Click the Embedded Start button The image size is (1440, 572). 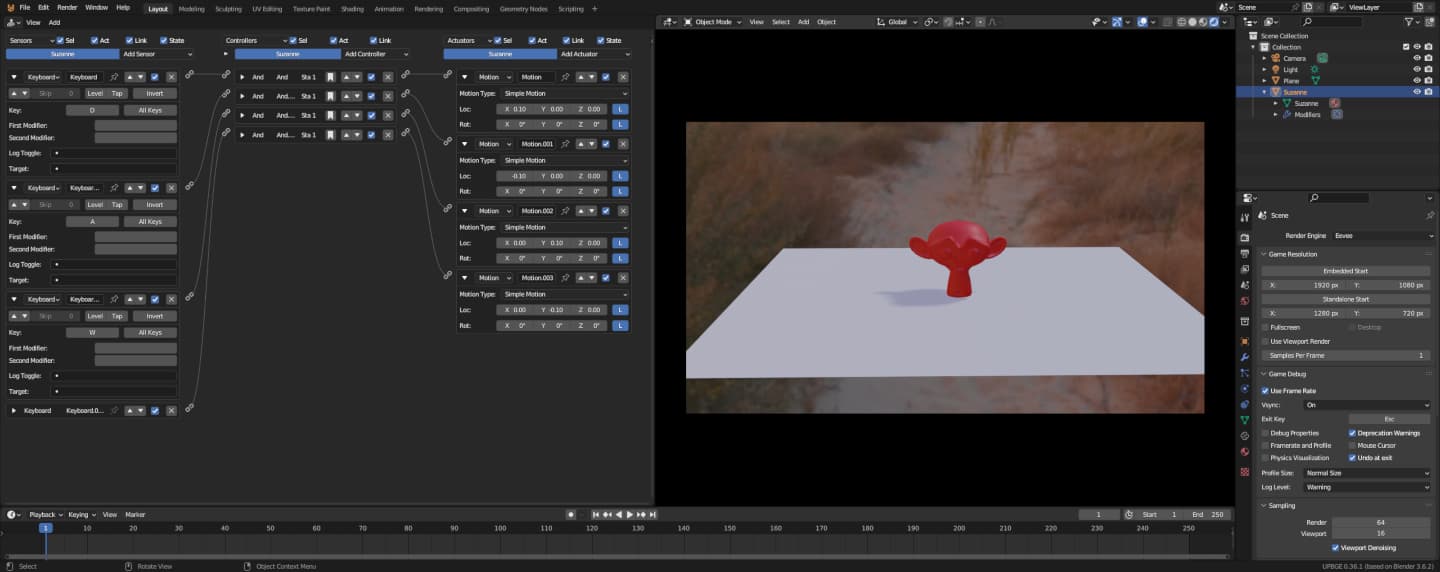tap(1345, 271)
